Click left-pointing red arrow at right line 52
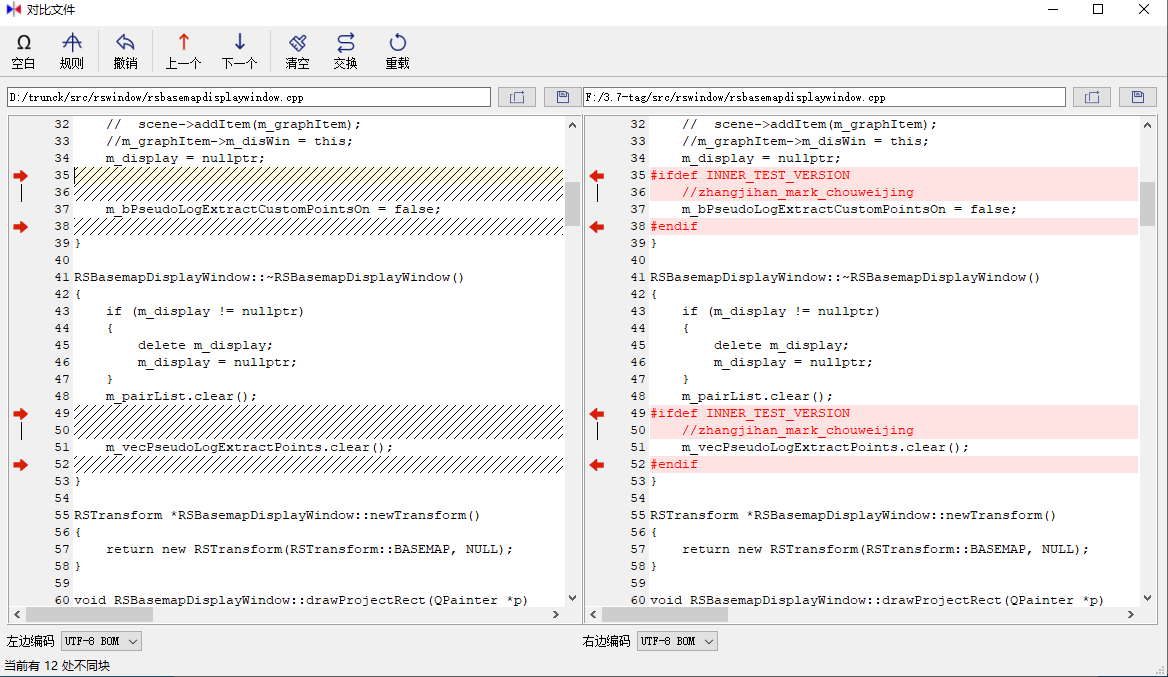The image size is (1168, 677). click(597, 465)
